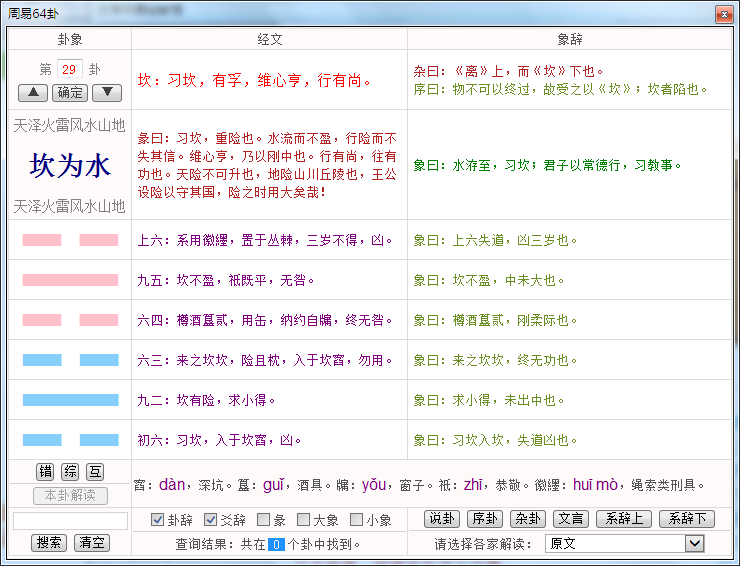Click the down arrow for next hexagram

pyautogui.click(x=107, y=93)
